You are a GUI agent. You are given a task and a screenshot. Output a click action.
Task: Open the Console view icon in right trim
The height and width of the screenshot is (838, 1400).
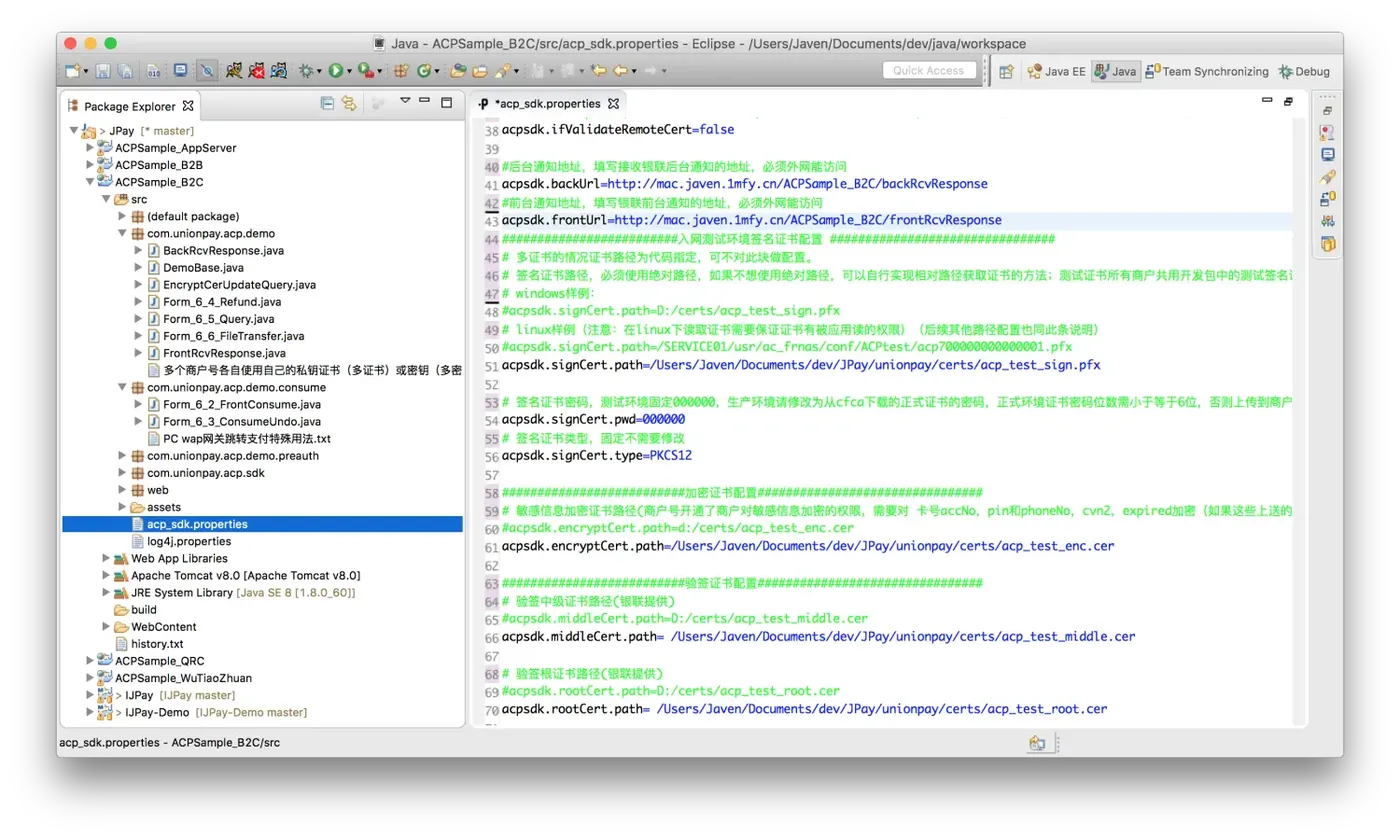pos(1328,155)
